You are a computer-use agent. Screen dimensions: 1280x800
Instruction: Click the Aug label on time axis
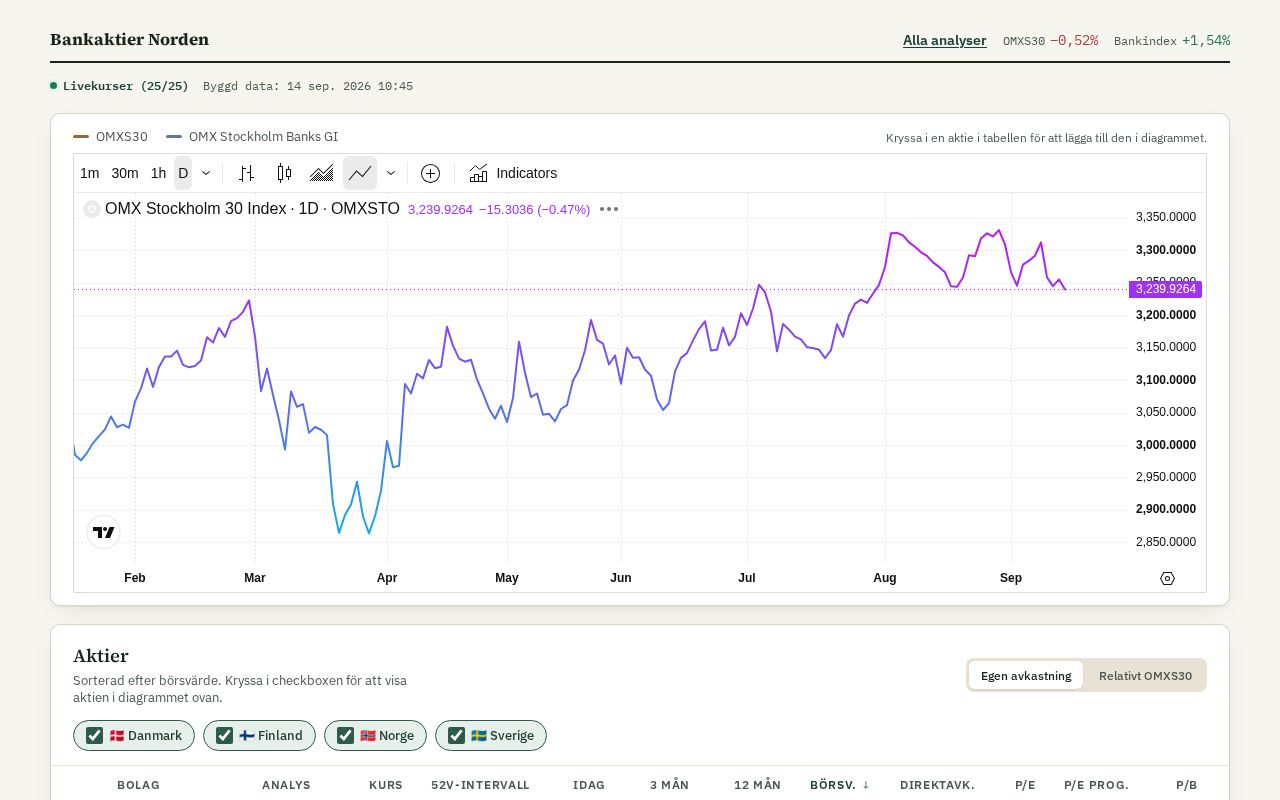pyautogui.click(x=885, y=578)
